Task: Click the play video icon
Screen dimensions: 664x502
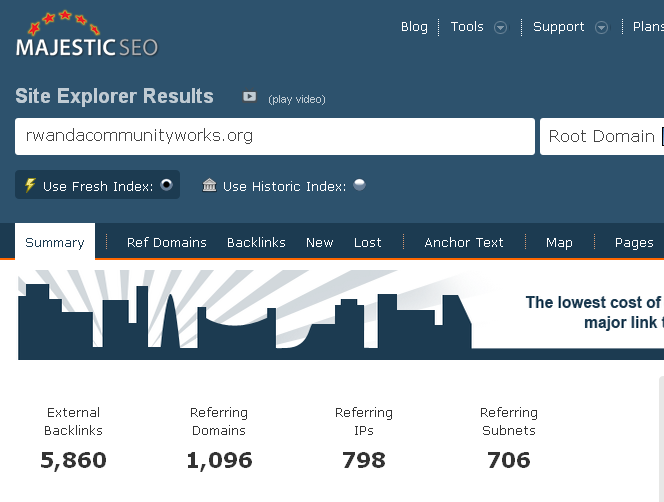Action: click(x=250, y=97)
